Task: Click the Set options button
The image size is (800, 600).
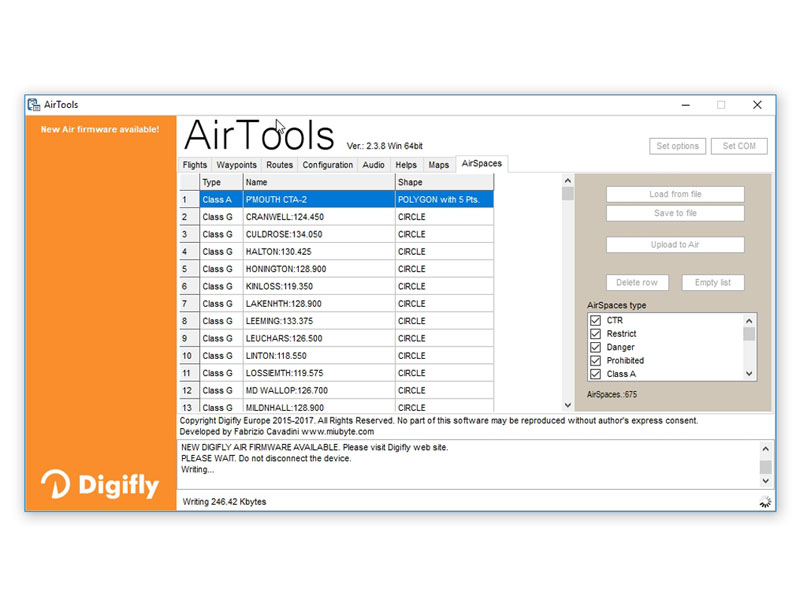Action: [x=678, y=146]
